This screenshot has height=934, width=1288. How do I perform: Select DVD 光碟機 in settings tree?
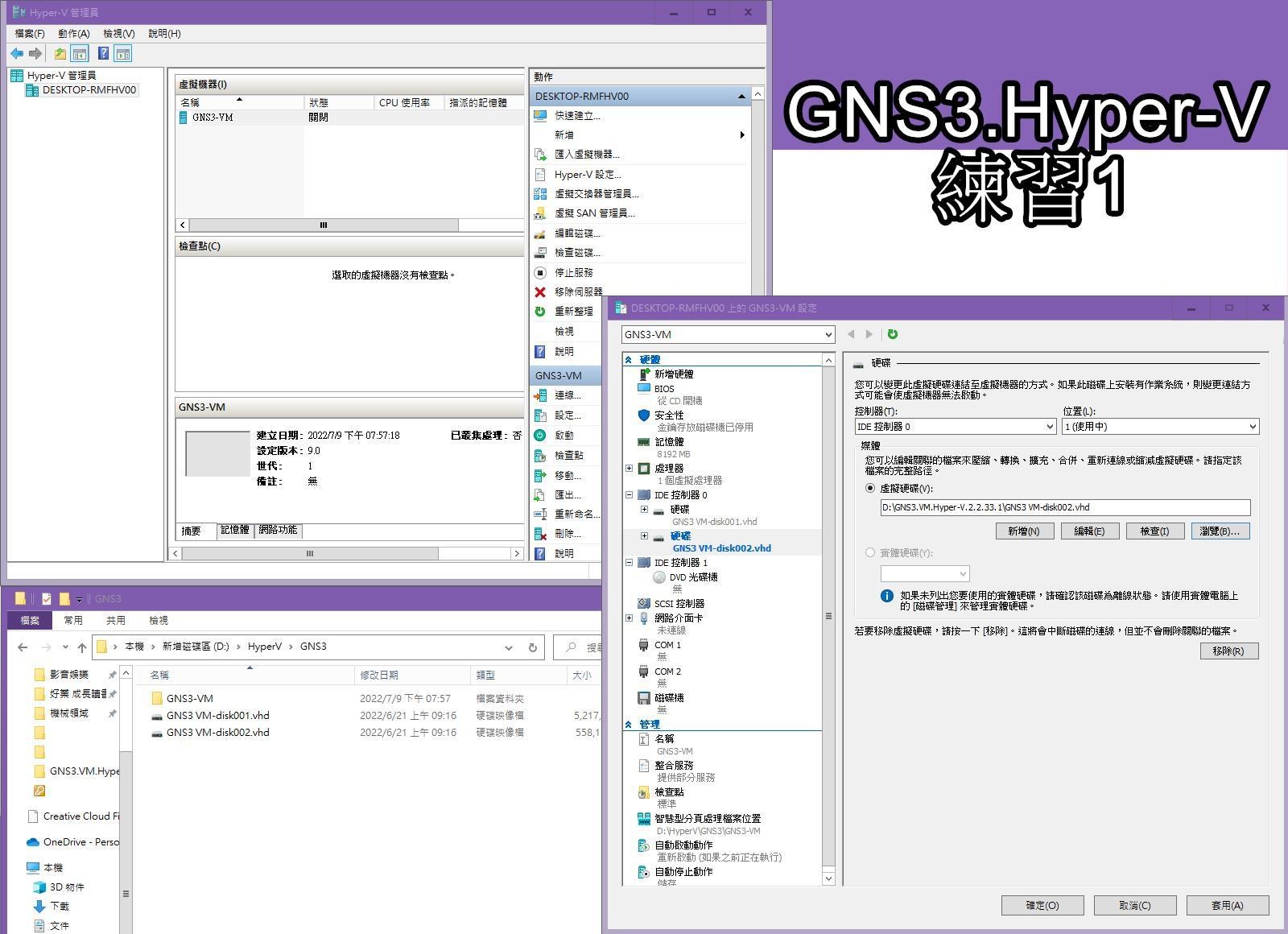coord(692,577)
